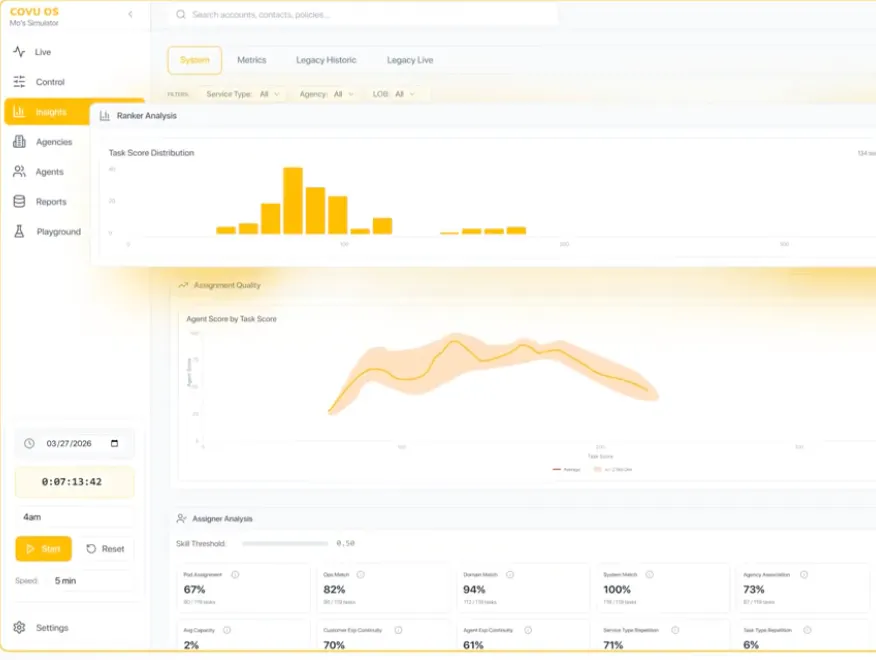
Task: Show info for Domain Match
Action: point(510,574)
